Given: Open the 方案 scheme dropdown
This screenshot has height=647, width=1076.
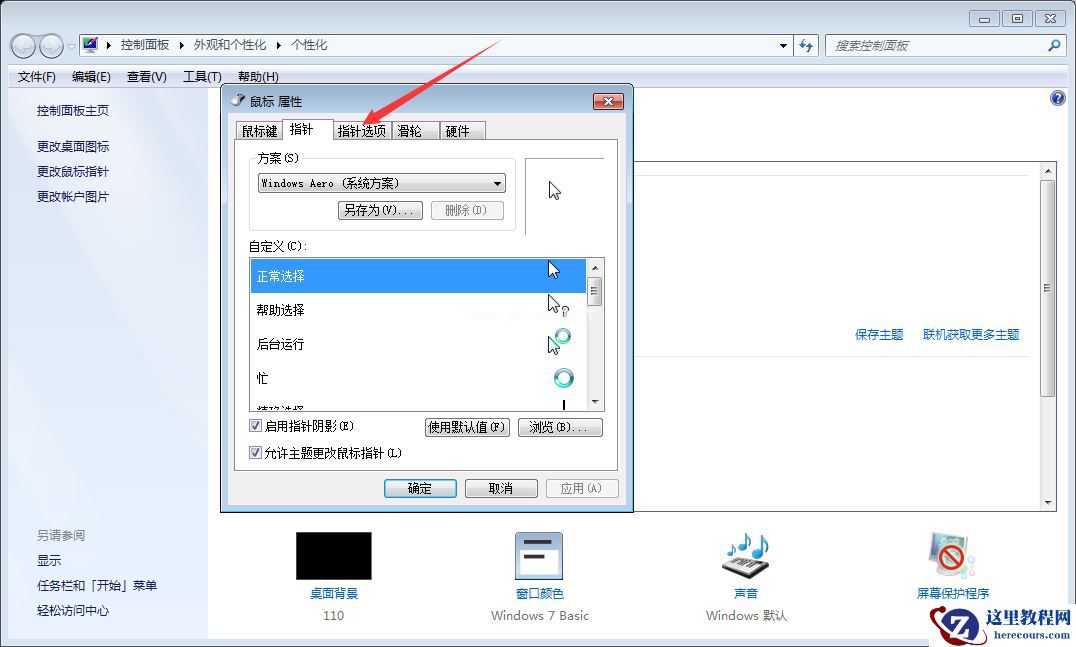Looking at the screenshot, I should pos(497,183).
